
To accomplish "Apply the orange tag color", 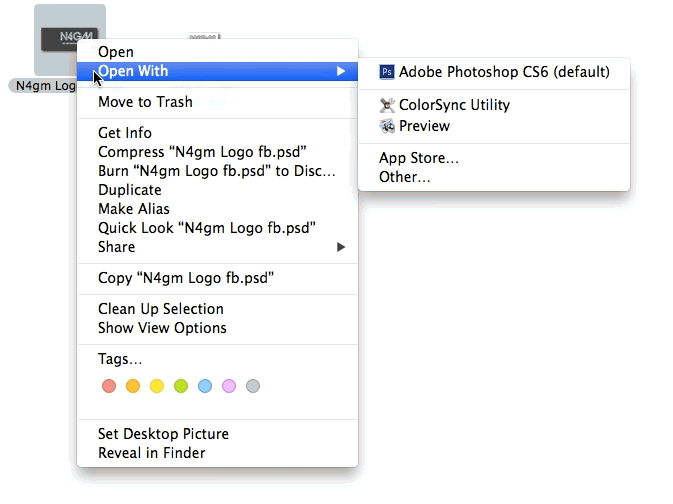I will tap(133, 386).
